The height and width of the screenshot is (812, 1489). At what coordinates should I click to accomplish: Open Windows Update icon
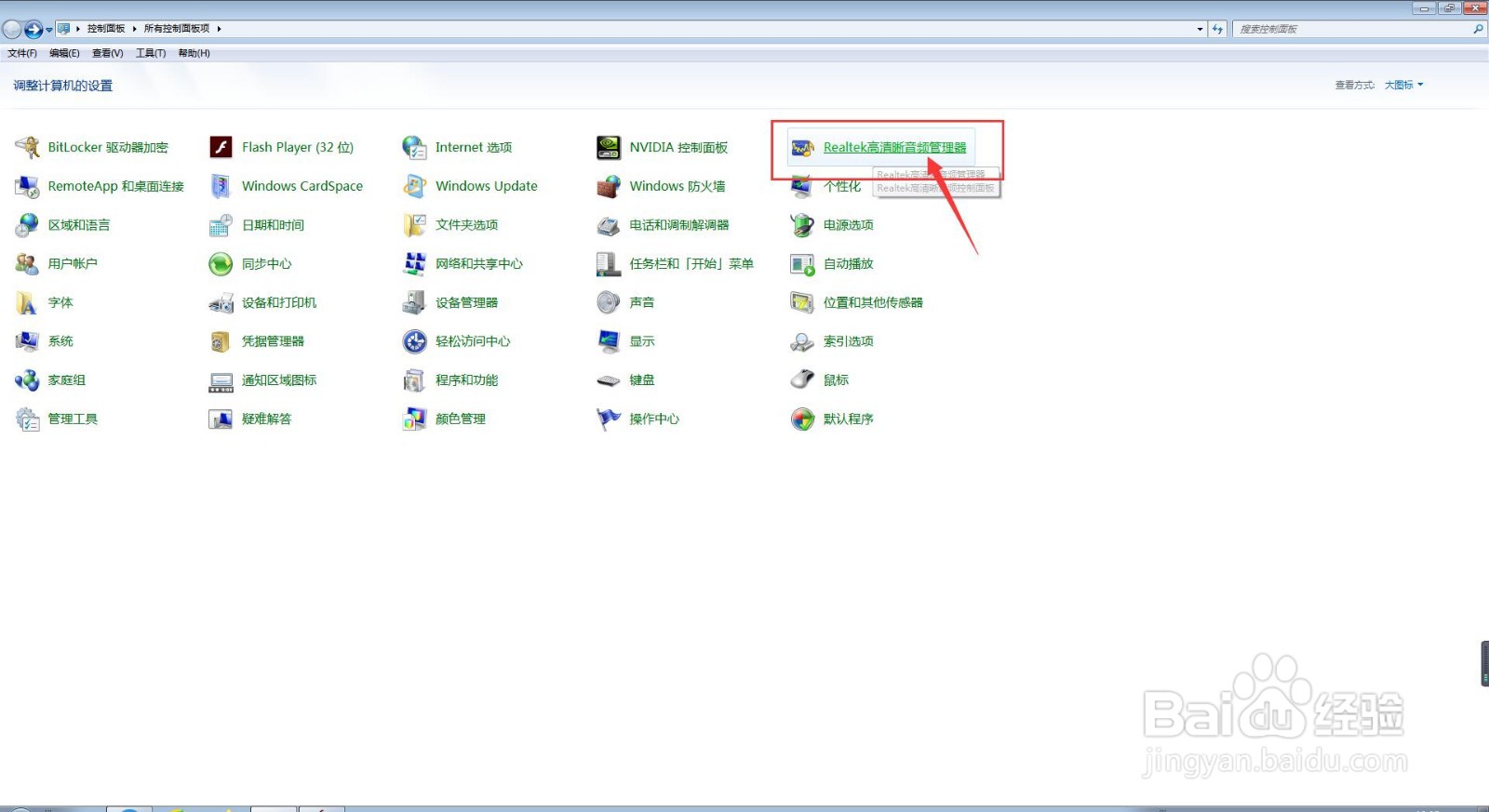(414, 186)
